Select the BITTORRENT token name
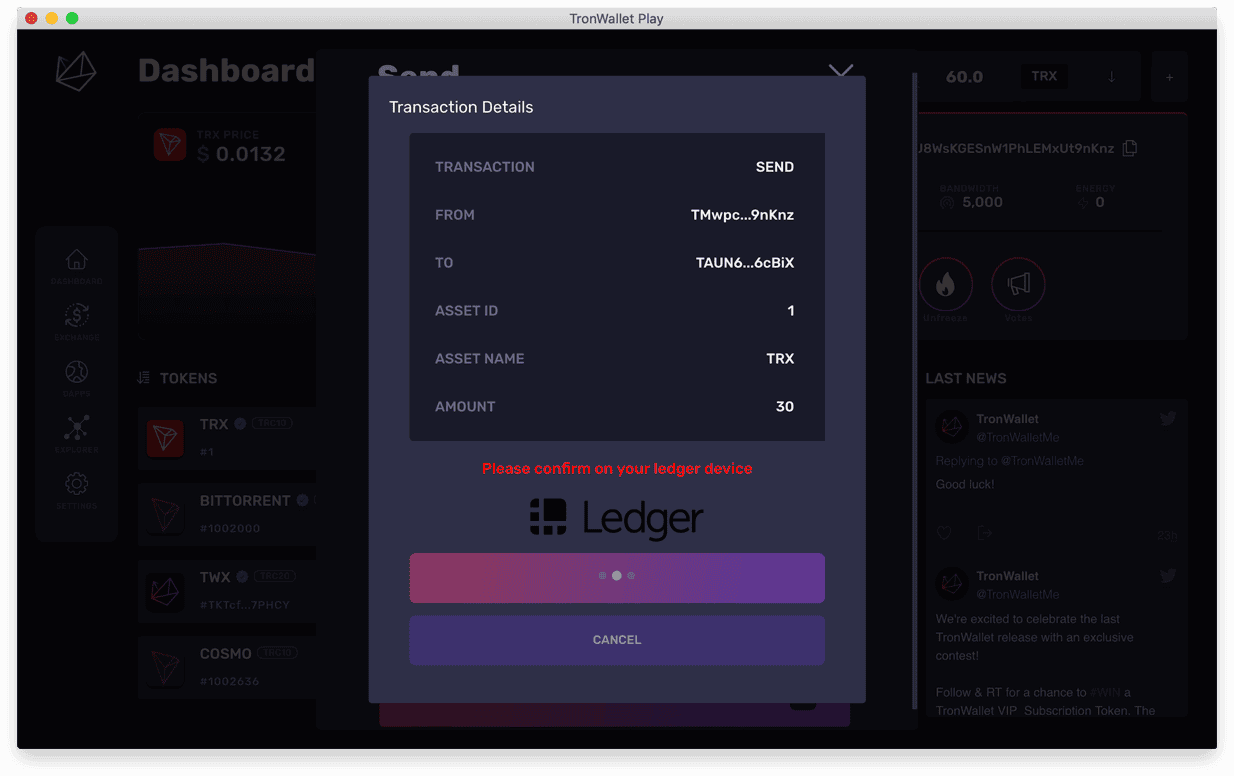The width and height of the screenshot is (1234, 776). click(x=245, y=501)
